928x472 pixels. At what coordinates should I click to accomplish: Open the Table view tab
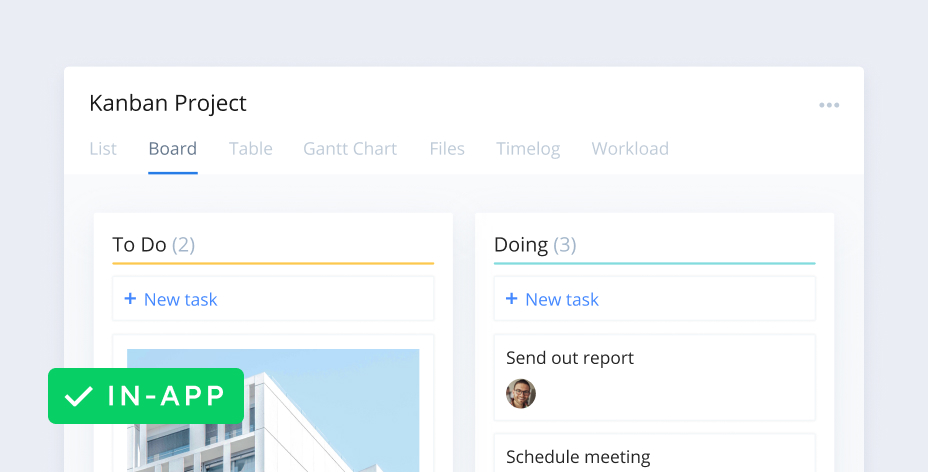pos(250,149)
